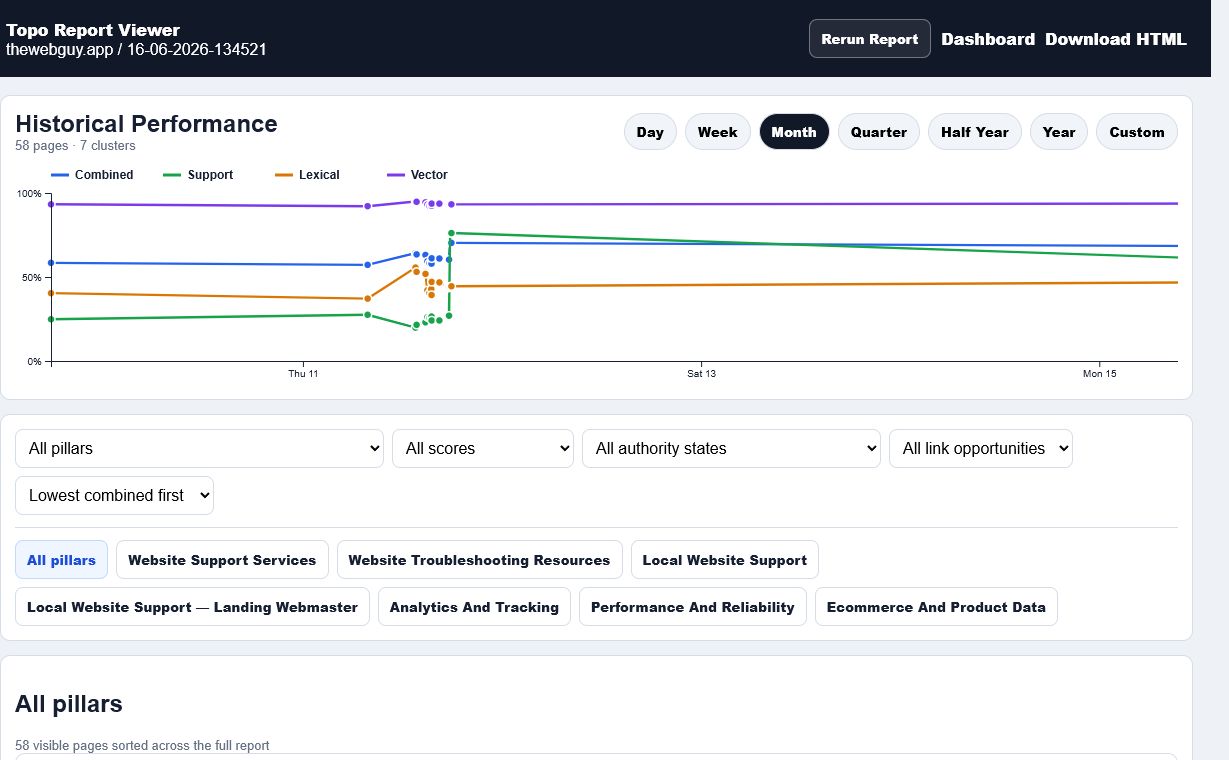Screen dimensions: 1229x760
Task: Choose the Custom time range
Action: (1137, 132)
